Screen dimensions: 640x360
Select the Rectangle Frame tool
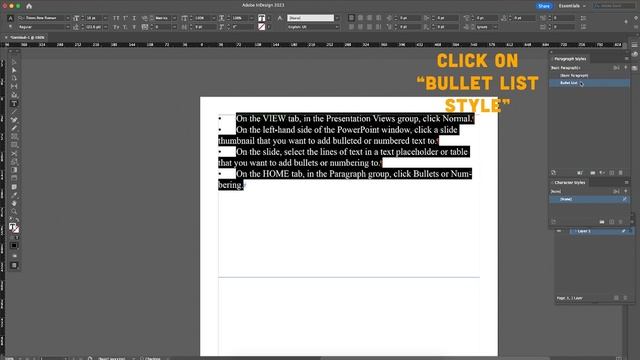[x=14, y=137]
